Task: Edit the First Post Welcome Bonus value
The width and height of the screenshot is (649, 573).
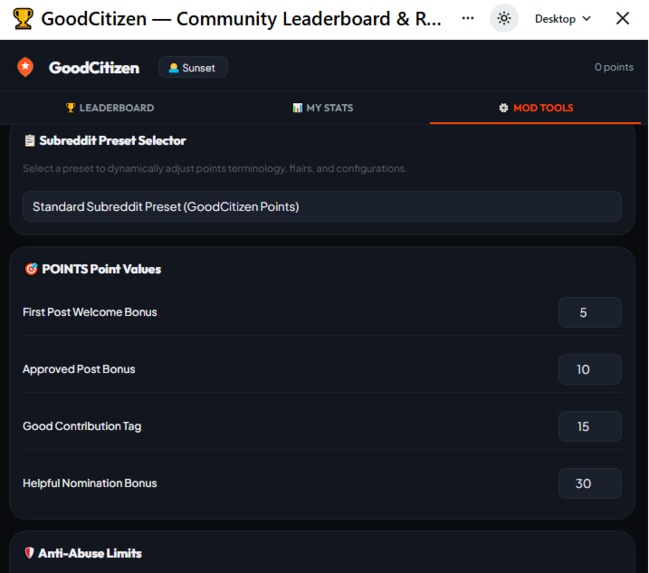Action: point(590,313)
